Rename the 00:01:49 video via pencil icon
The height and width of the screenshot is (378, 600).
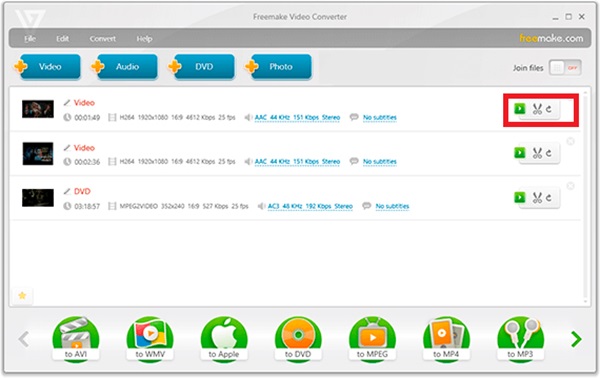click(67, 103)
